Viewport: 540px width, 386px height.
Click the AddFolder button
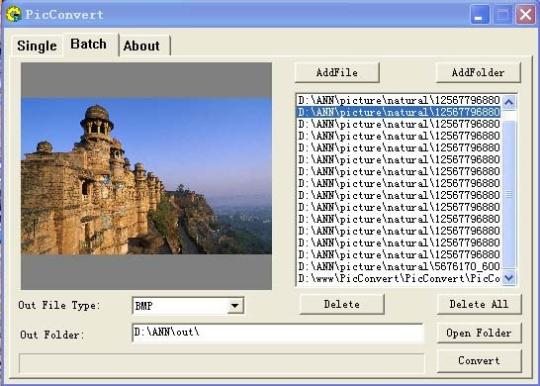[478, 72]
